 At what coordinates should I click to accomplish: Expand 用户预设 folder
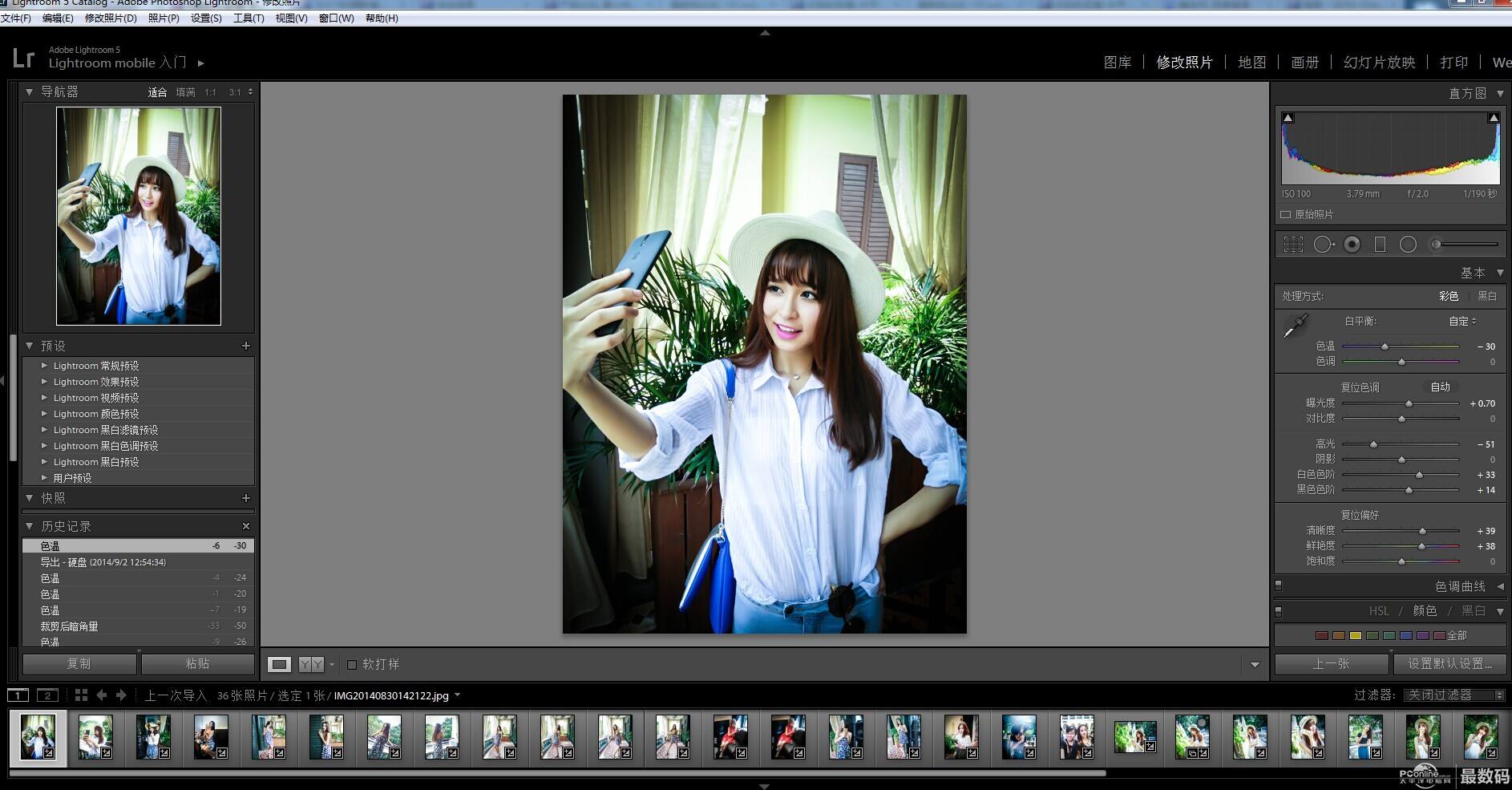[x=44, y=478]
